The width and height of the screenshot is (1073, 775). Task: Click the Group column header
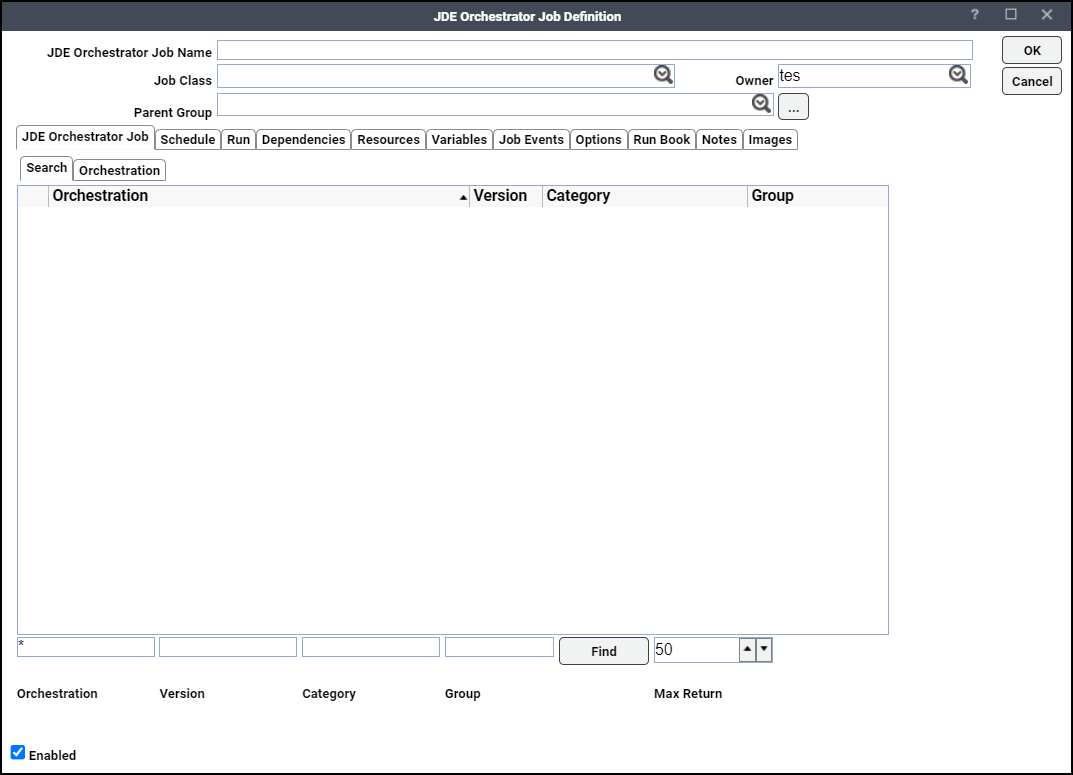[x=818, y=196]
